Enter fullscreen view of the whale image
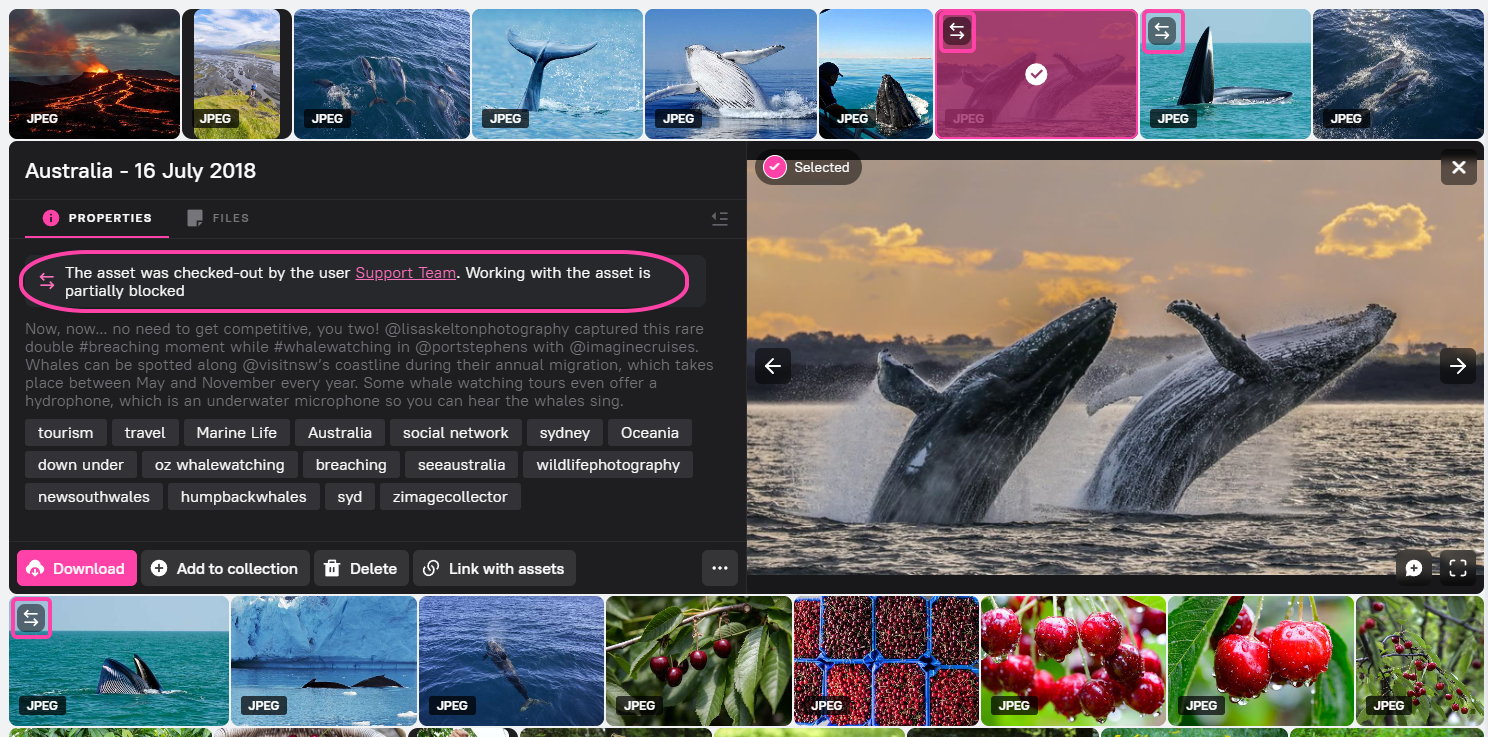Screen dimensions: 1488x737 coord(1458,568)
